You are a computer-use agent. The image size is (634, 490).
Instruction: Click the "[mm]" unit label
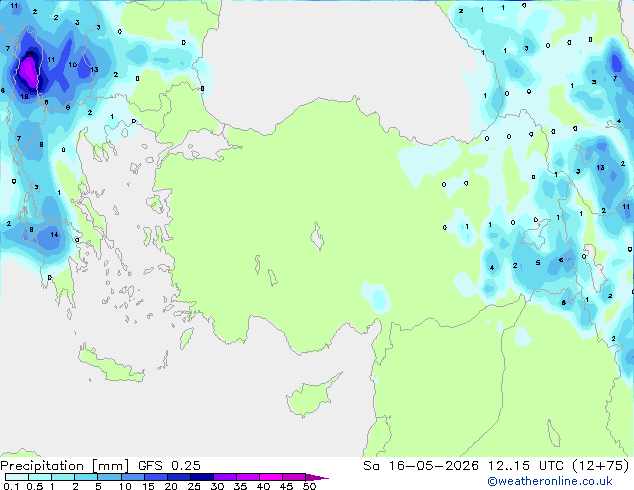[111, 466]
